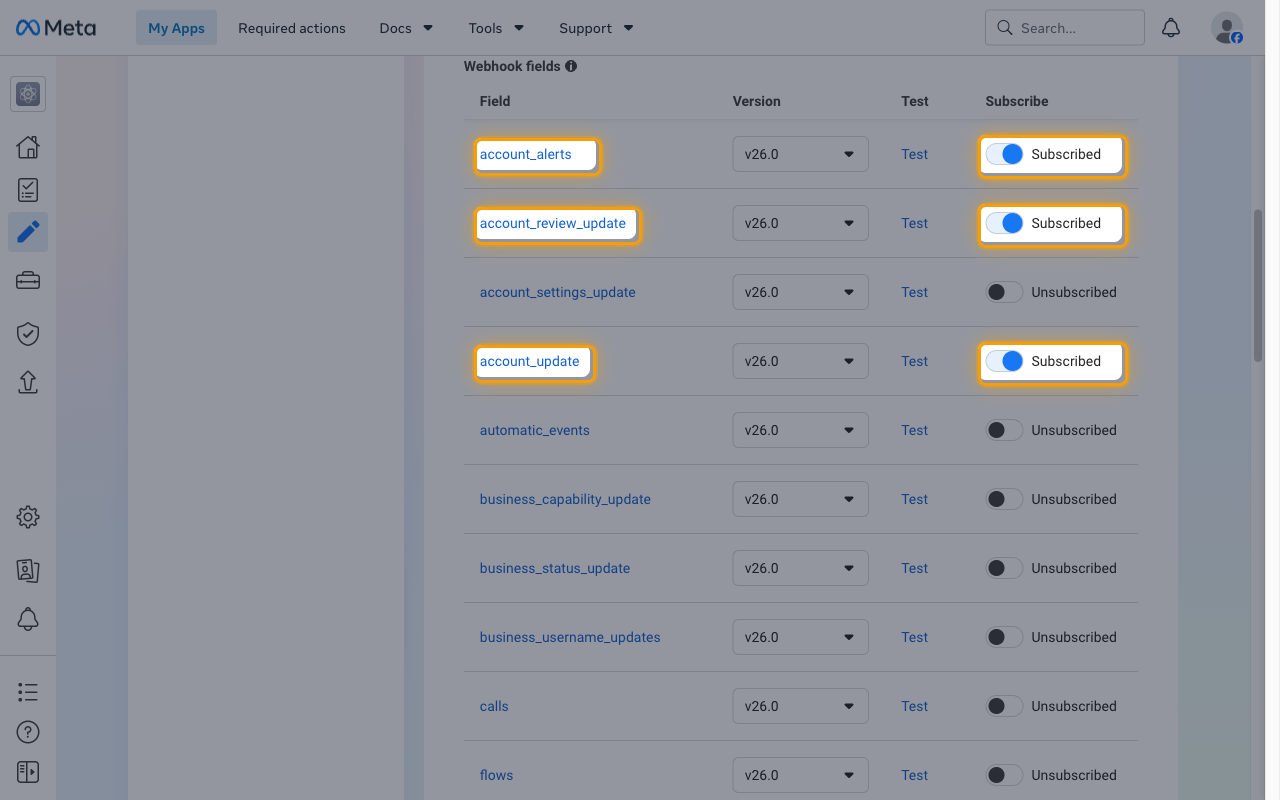Open the My Apps tab
Viewport: 1280px width, 800px height.
click(176, 28)
